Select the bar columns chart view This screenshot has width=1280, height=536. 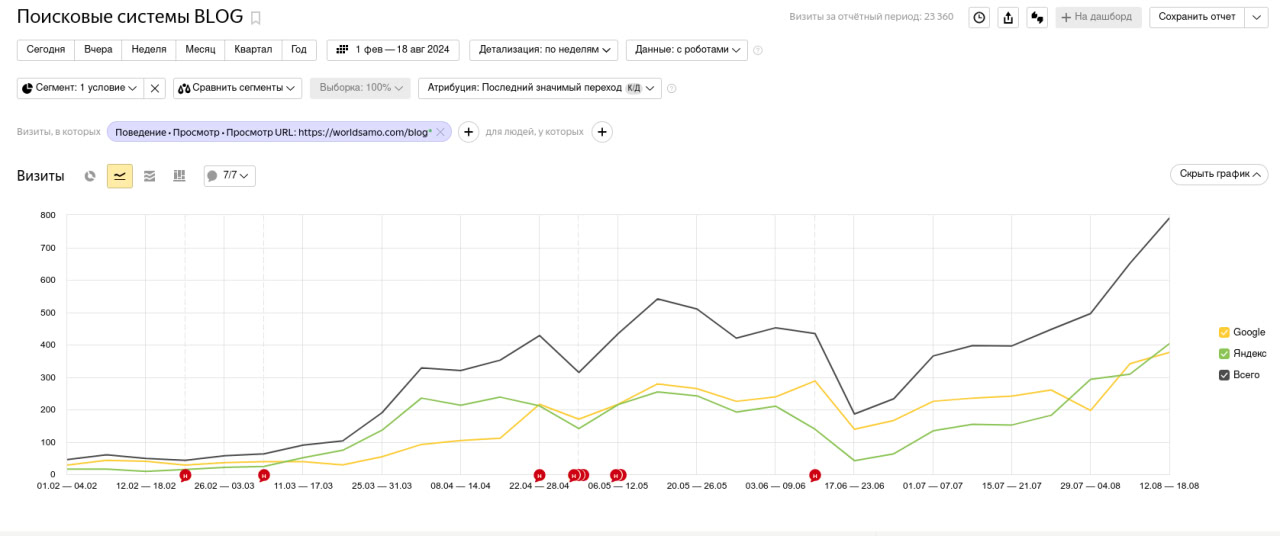(180, 176)
